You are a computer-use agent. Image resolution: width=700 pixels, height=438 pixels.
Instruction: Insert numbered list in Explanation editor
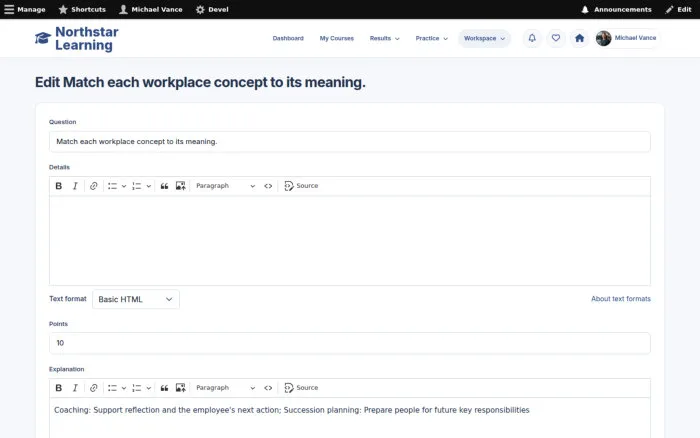[137, 388]
